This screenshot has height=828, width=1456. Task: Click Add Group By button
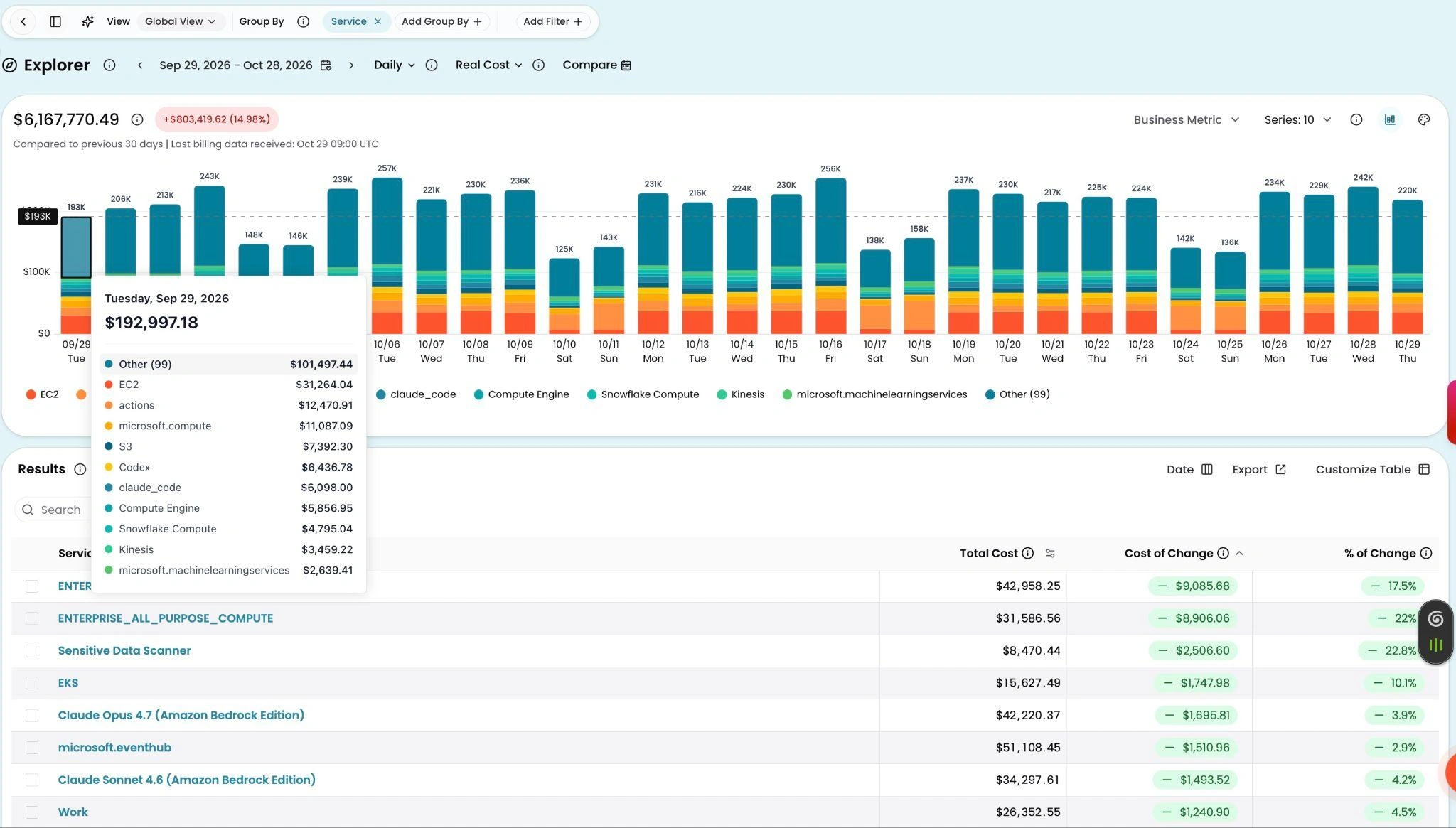pos(441,21)
